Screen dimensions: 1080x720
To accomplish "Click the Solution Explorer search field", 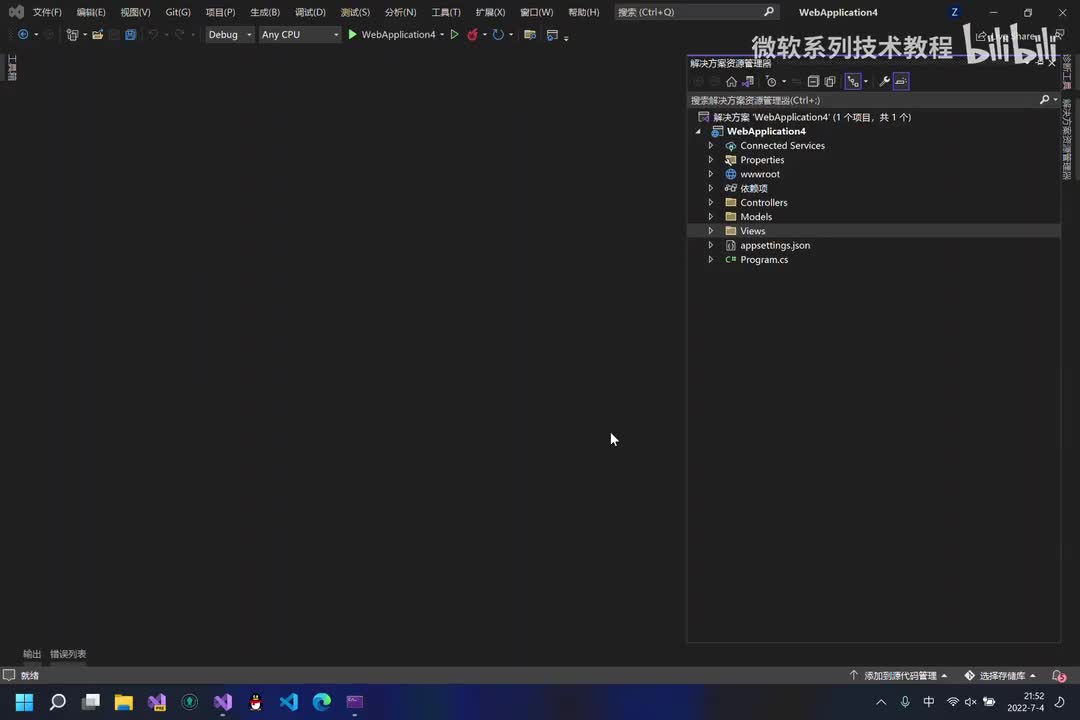I will [x=864, y=100].
